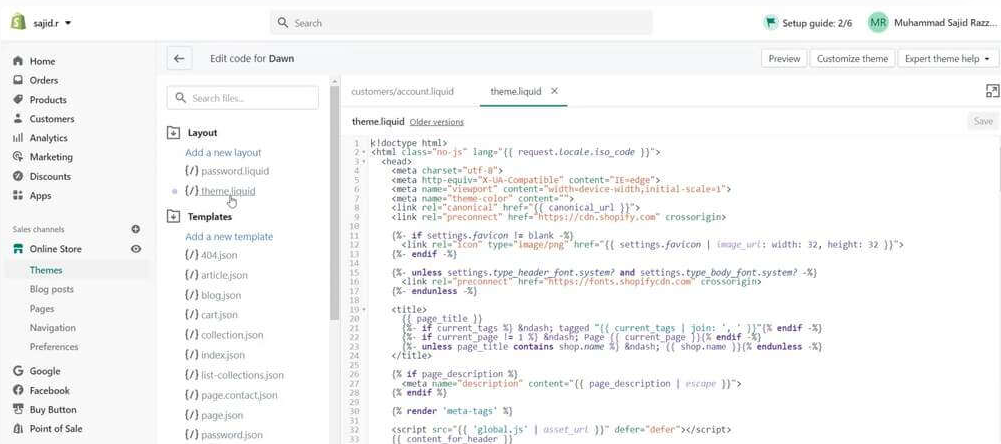Click the Analytics bar chart icon
Viewport: 1001px width, 444px height.
[18, 138]
